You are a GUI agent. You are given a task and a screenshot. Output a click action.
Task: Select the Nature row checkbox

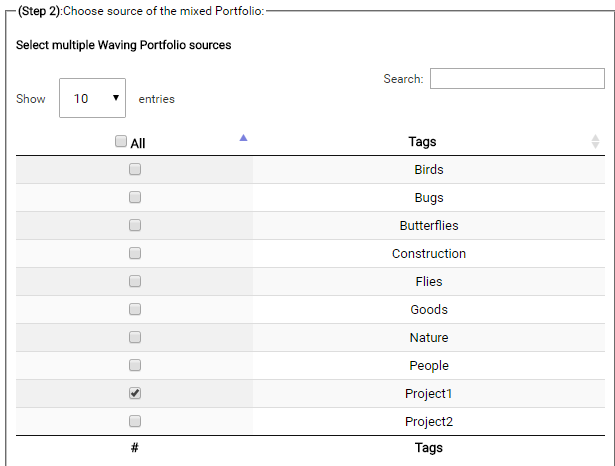135,337
